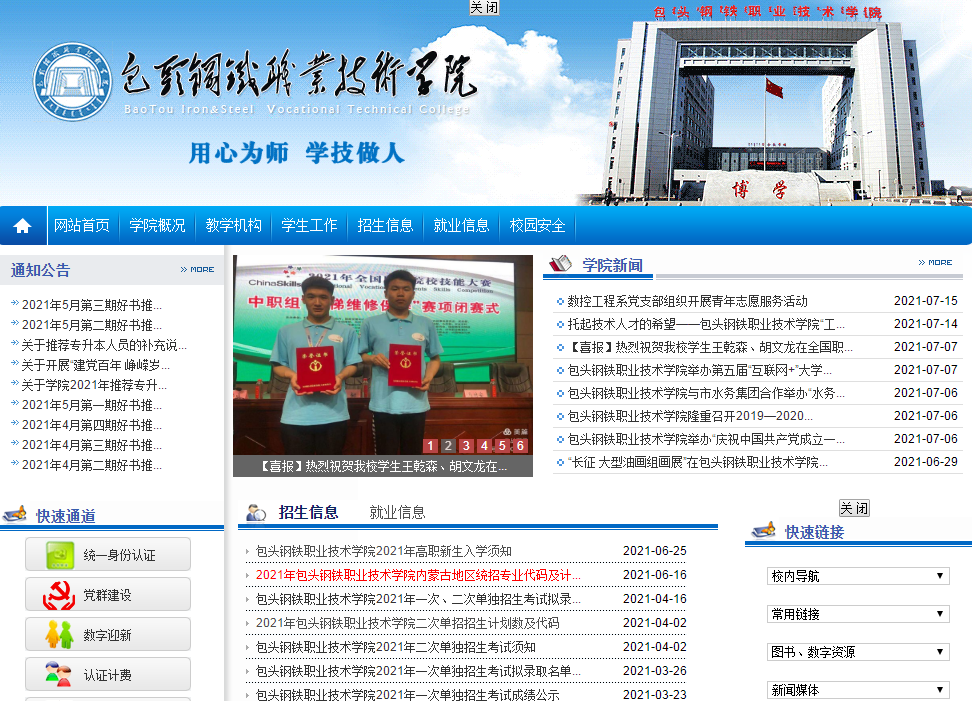The height and width of the screenshot is (701, 972).
Task: Switch slideshow to slide number 6
Action: 520,446
